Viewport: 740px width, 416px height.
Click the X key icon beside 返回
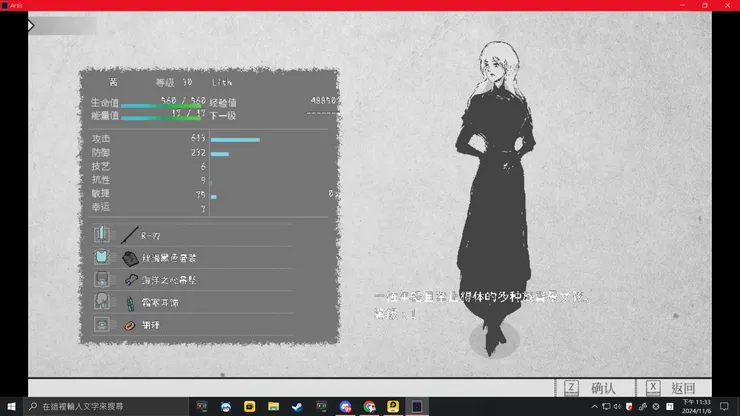point(653,388)
